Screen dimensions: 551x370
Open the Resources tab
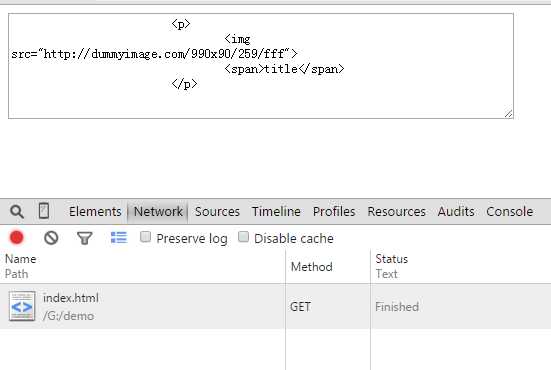point(396,212)
